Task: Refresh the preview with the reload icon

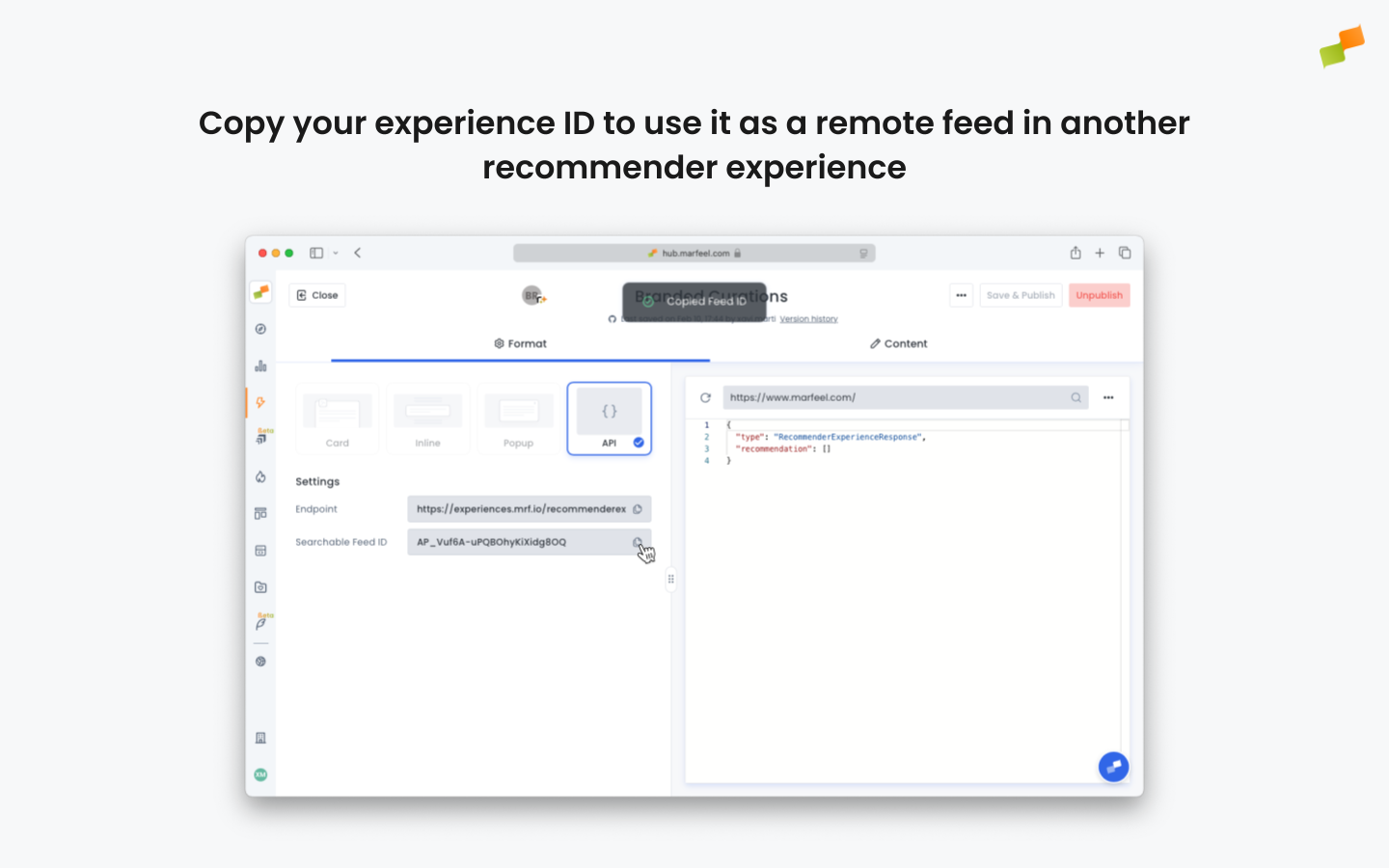Action: click(705, 396)
